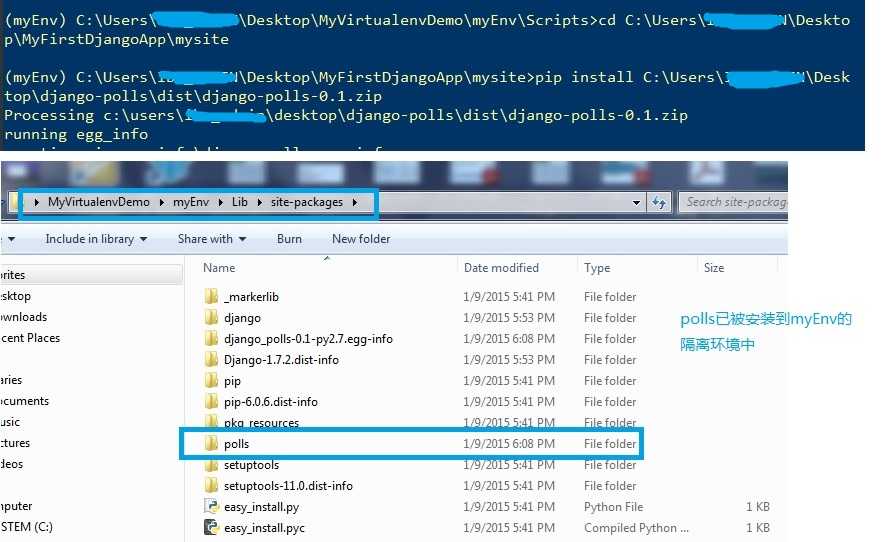The height and width of the screenshot is (542, 881).
Task: Click the polls folder name
Action: (x=236, y=444)
